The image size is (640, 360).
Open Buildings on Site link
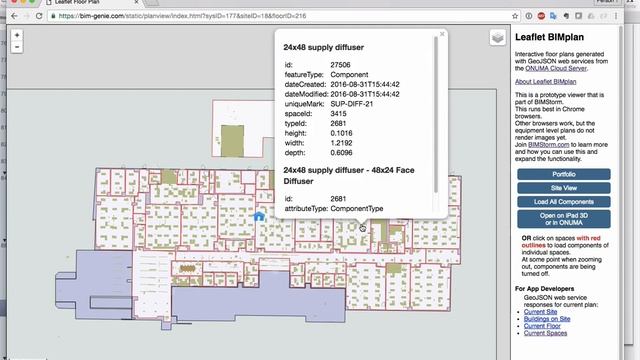pos(547,319)
